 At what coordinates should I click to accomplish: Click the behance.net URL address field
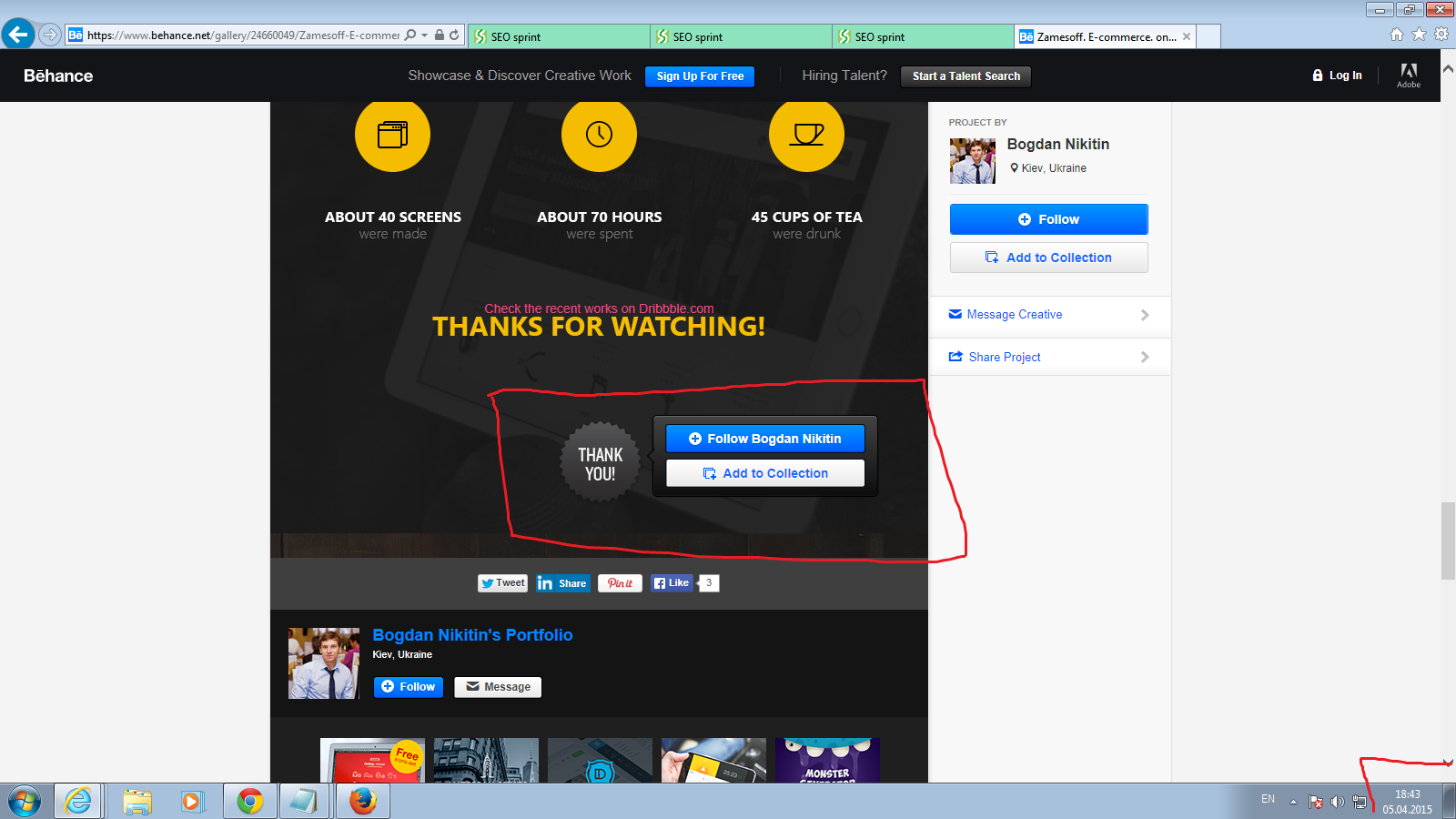pyautogui.click(x=243, y=35)
